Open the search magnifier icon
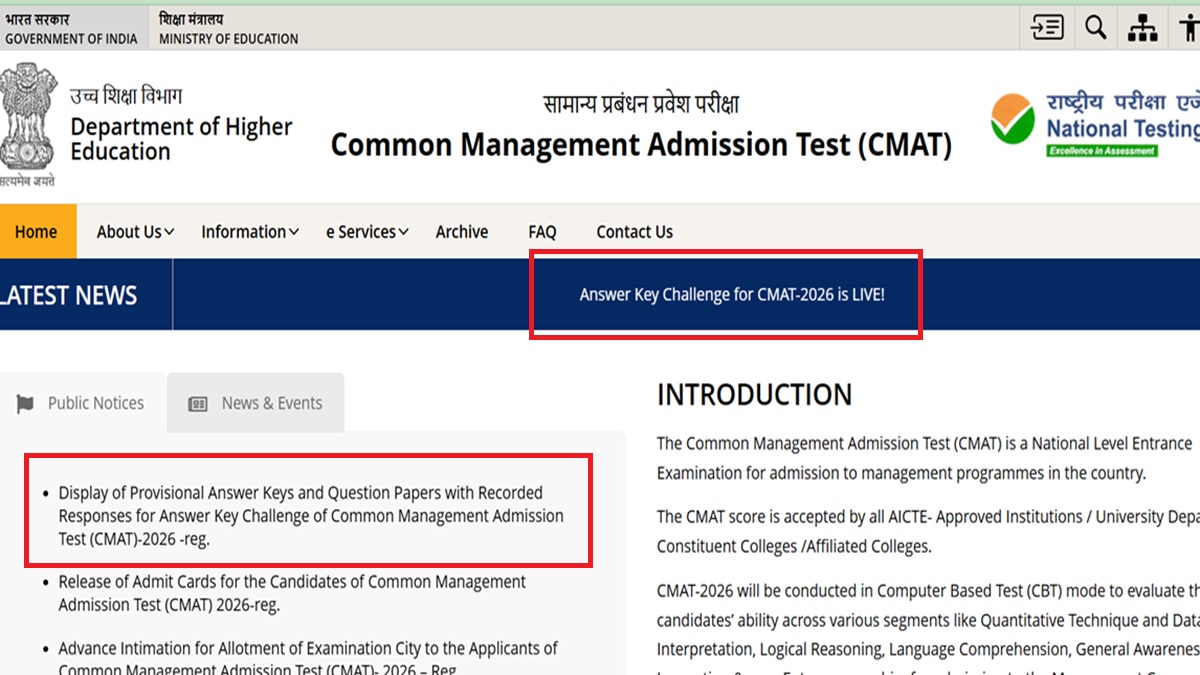1200x675 pixels. tap(1096, 28)
